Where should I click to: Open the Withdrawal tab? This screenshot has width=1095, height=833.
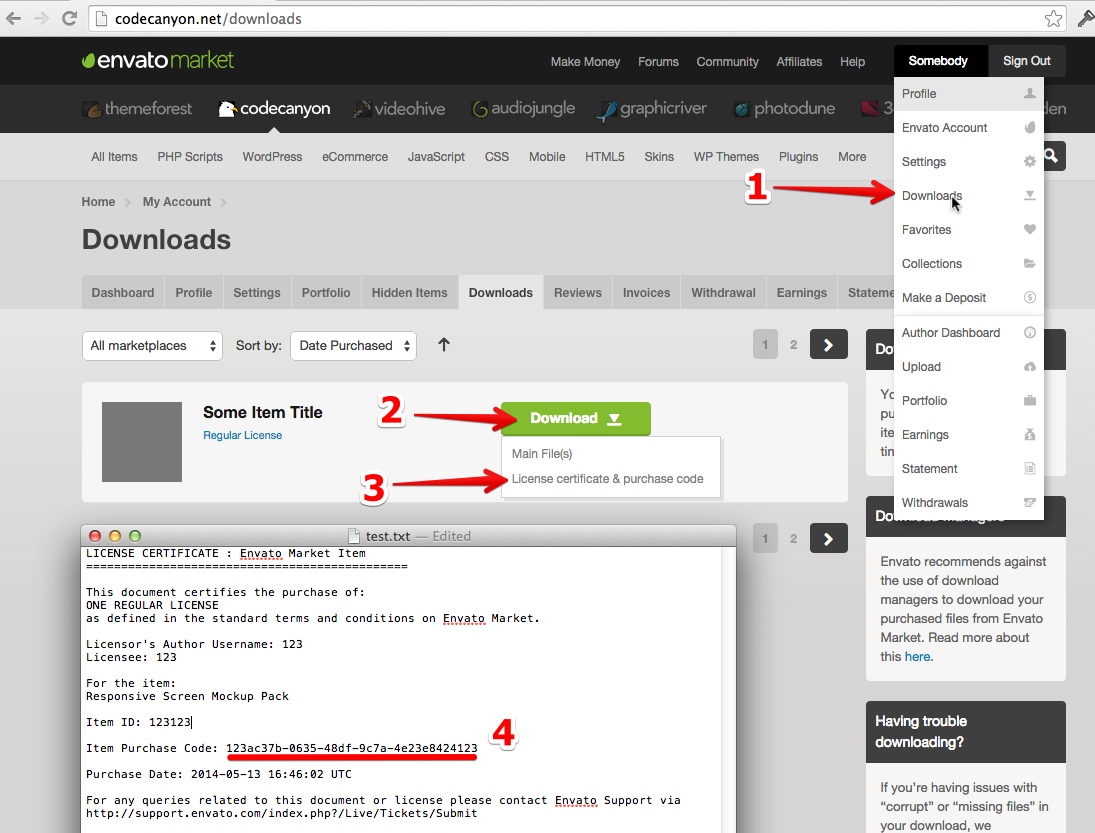click(x=723, y=293)
